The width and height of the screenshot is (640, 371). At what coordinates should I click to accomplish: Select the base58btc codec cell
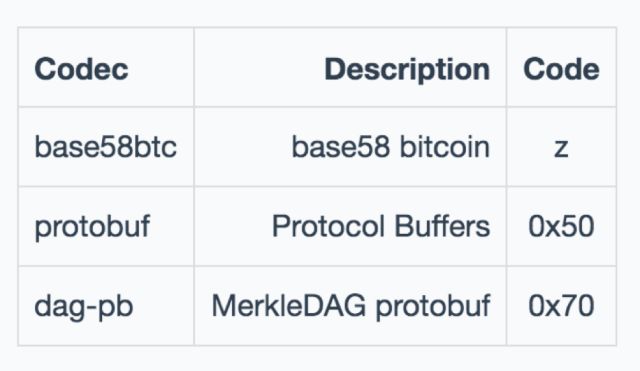[106, 147]
